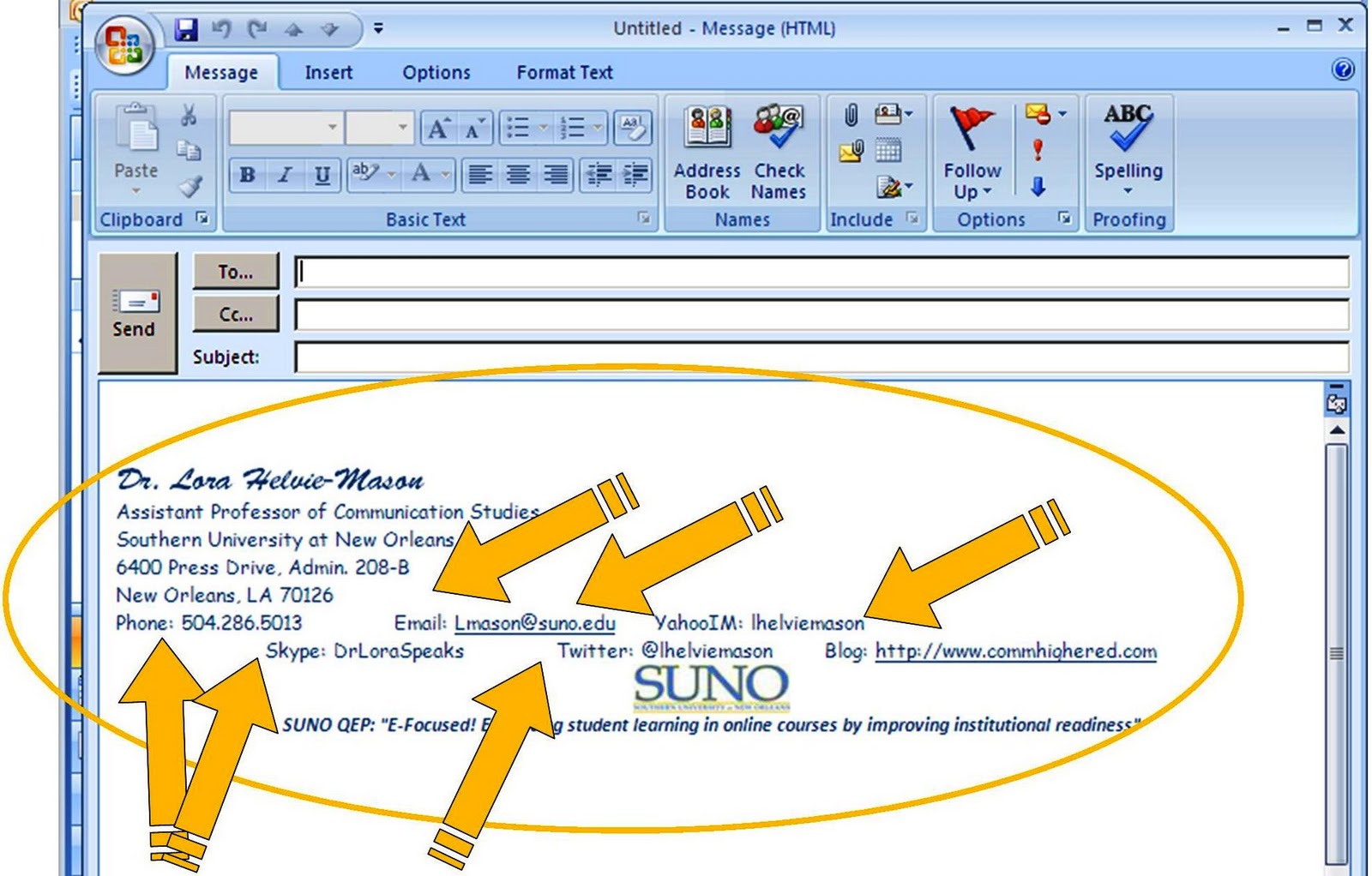Attach a file with the paperclip icon
The image size is (1372, 876).
pos(851,115)
